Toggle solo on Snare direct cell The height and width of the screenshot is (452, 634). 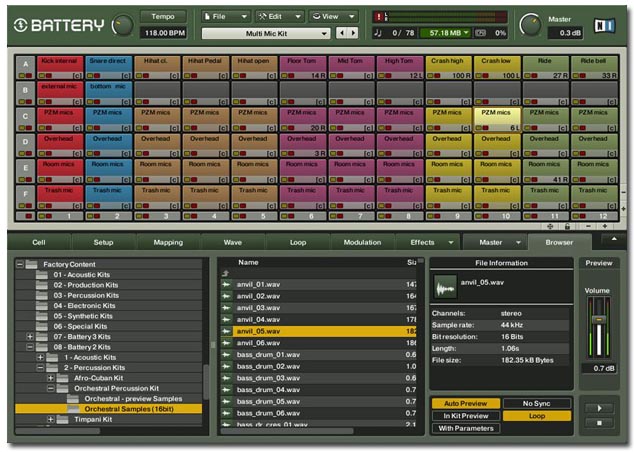(x=96, y=76)
